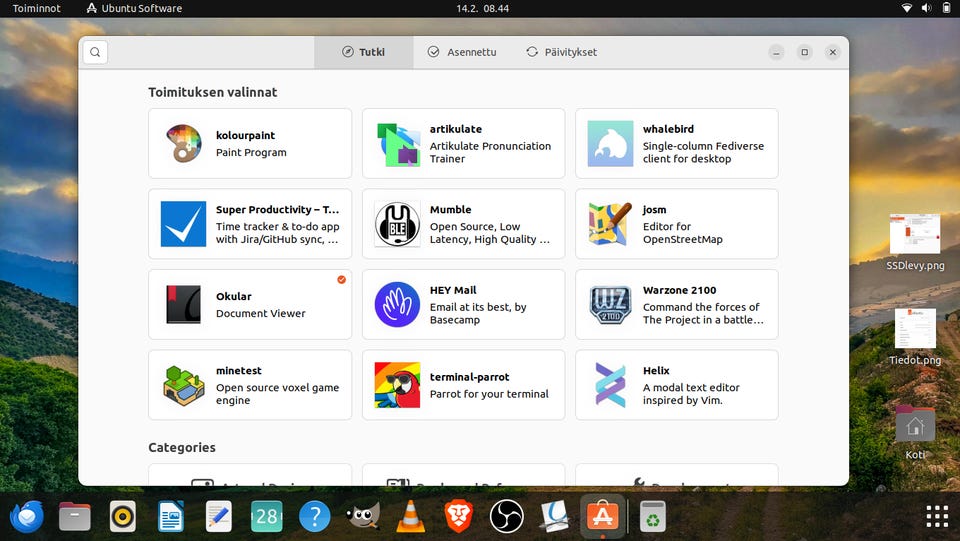Click "A modal text editor inspired by Vim."
This screenshot has width=960, height=541.
[x=691, y=394]
